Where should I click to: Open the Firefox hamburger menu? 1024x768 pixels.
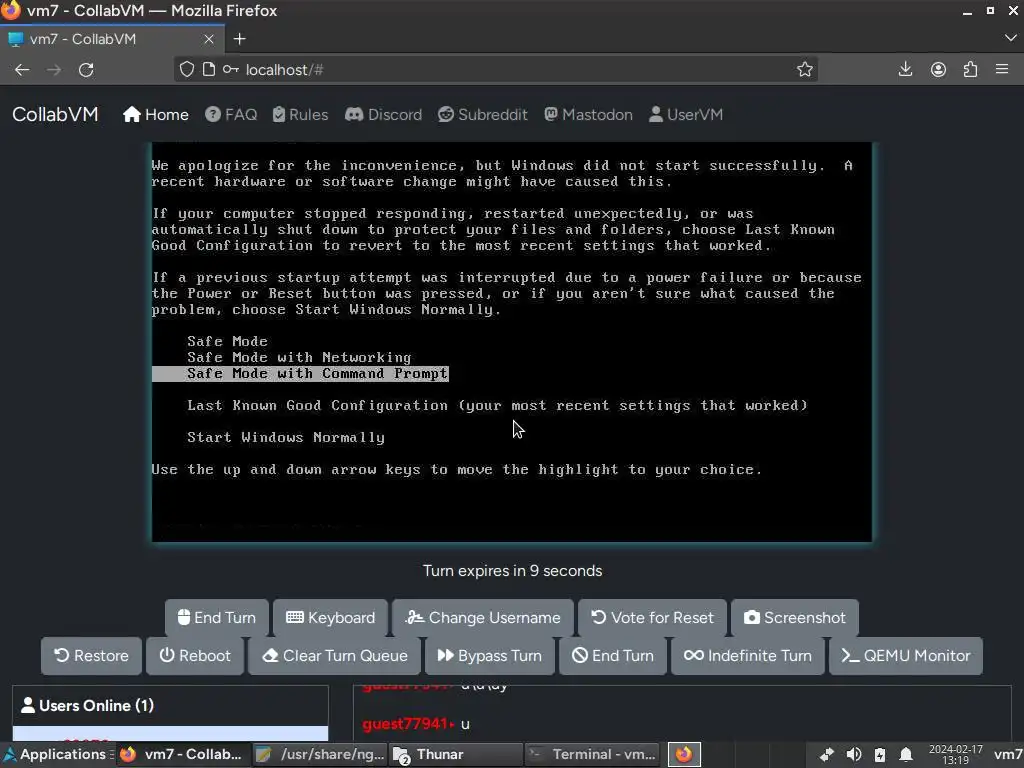(1002, 69)
